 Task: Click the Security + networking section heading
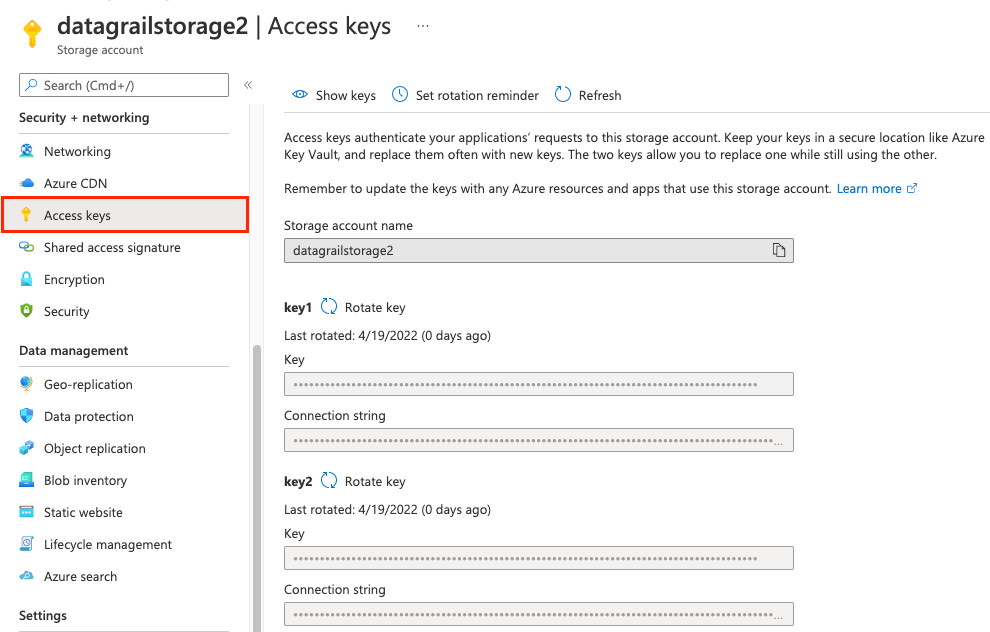(84, 117)
